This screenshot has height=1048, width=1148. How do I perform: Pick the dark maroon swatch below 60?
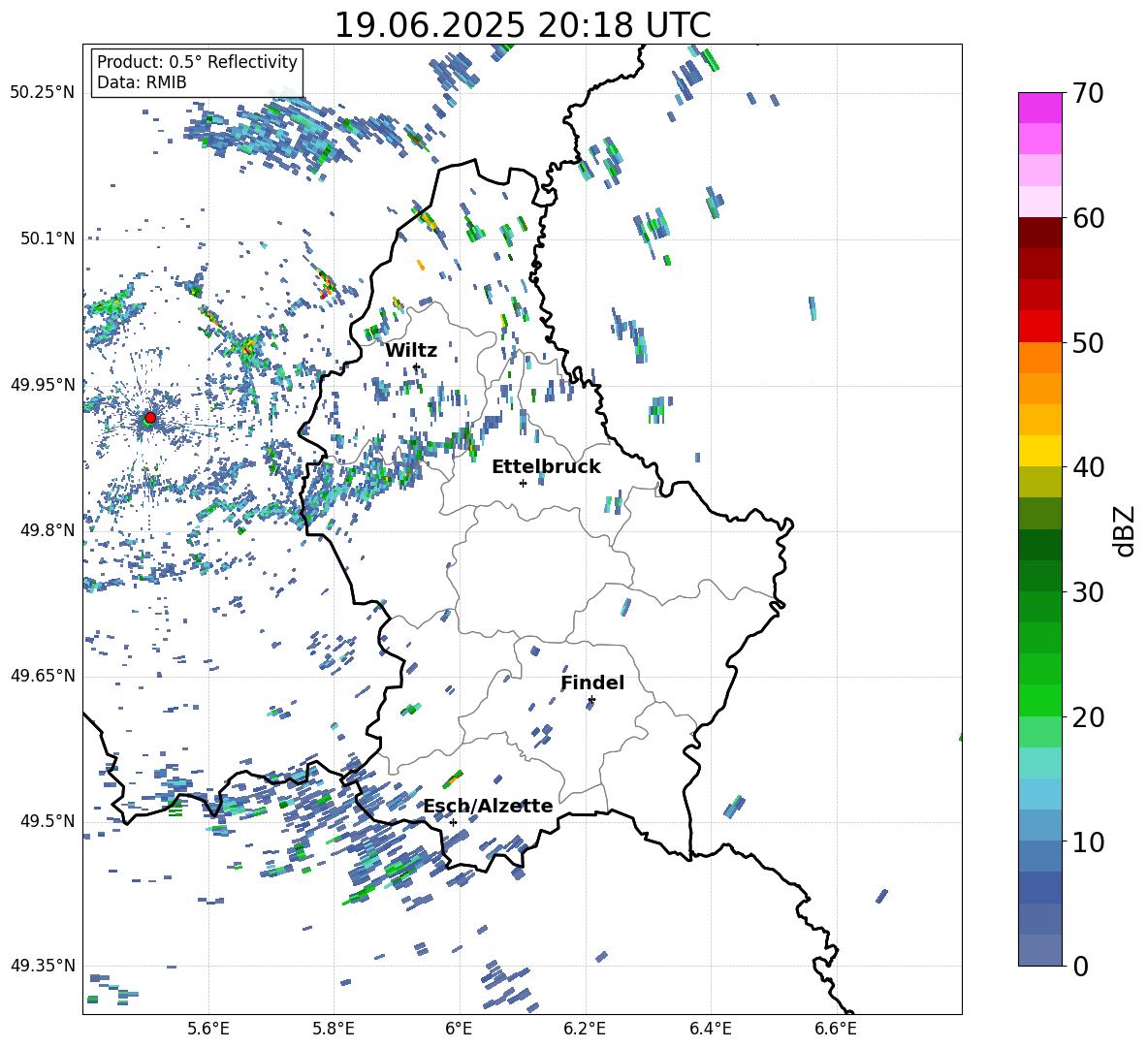[1040, 233]
